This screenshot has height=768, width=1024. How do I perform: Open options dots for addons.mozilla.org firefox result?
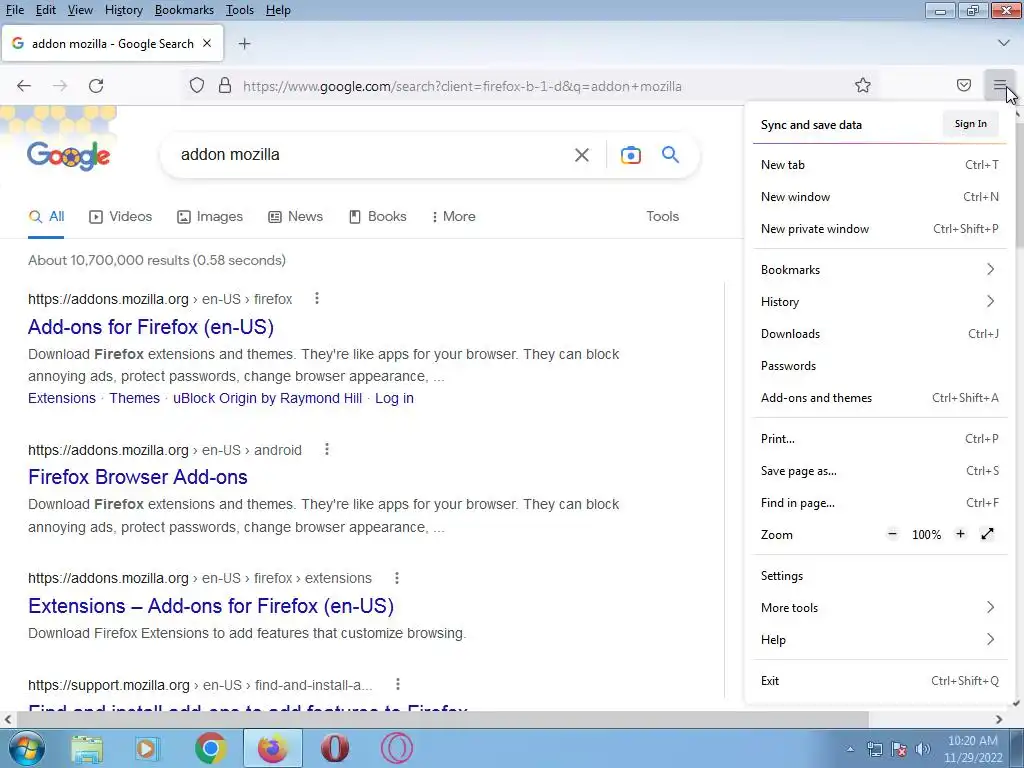click(317, 298)
